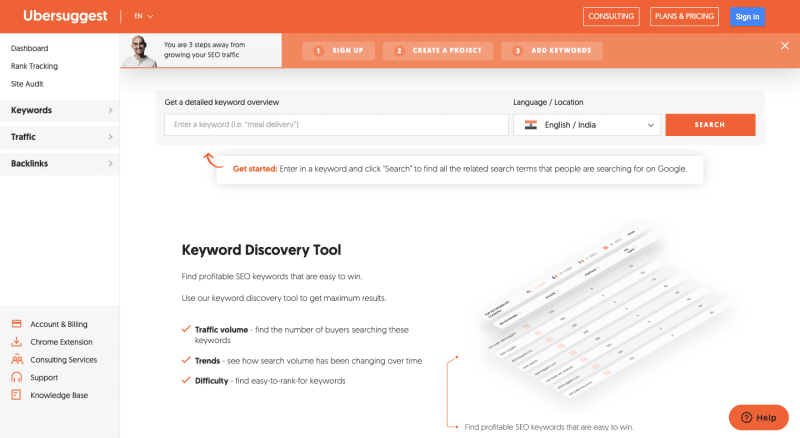Open Knowledge Base link
Image resolution: width=800 pixels, height=438 pixels.
pyautogui.click(x=59, y=395)
